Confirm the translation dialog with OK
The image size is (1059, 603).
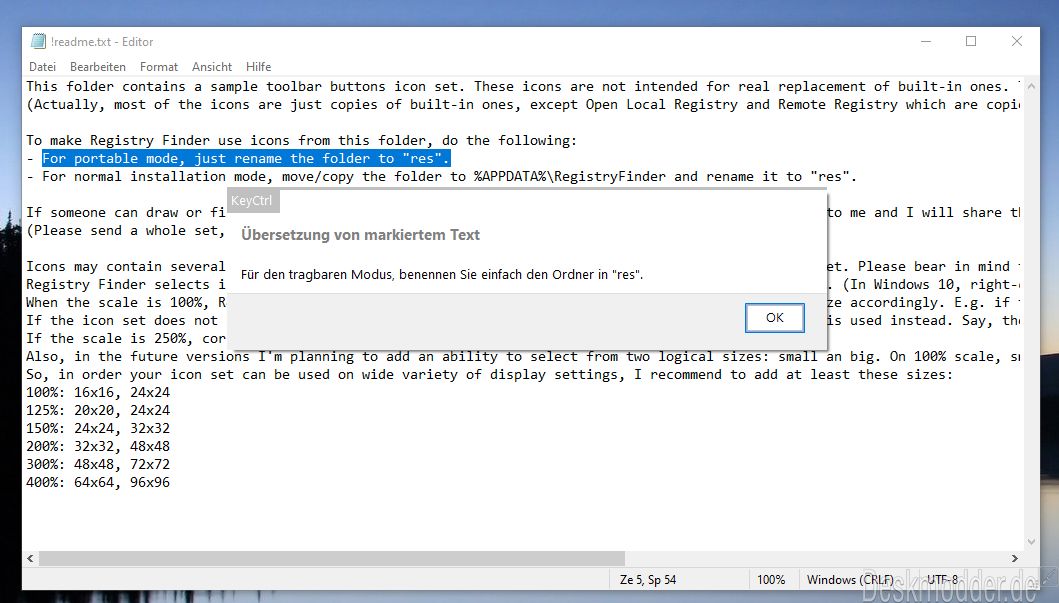(775, 318)
